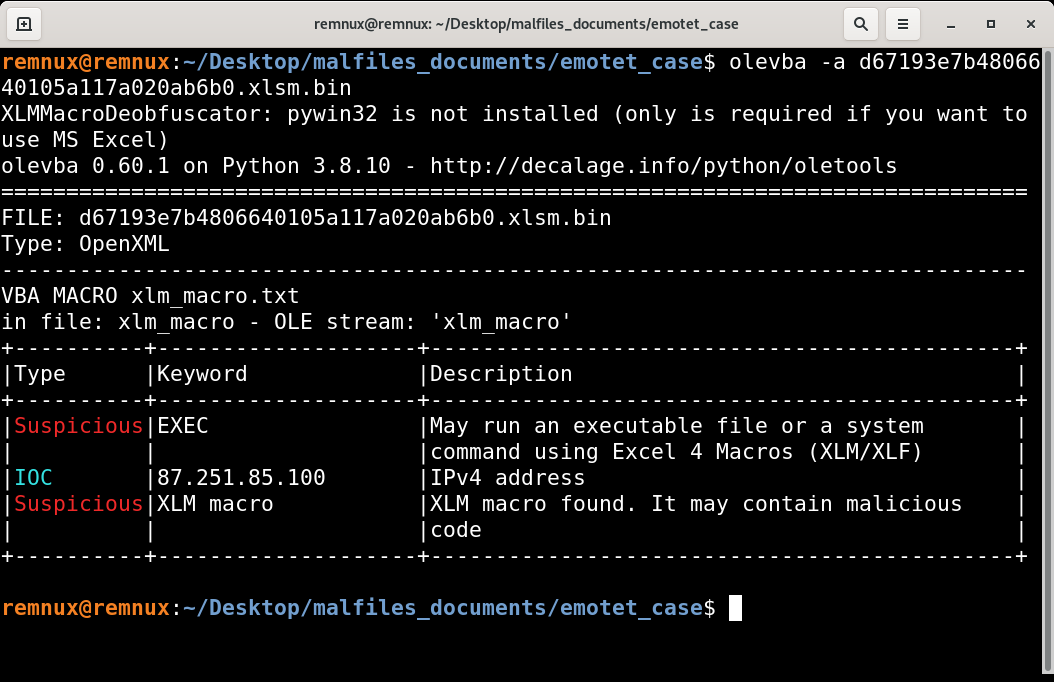Open a new terminal tab
Image resolution: width=1054 pixels, height=682 pixels.
coord(24,23)
